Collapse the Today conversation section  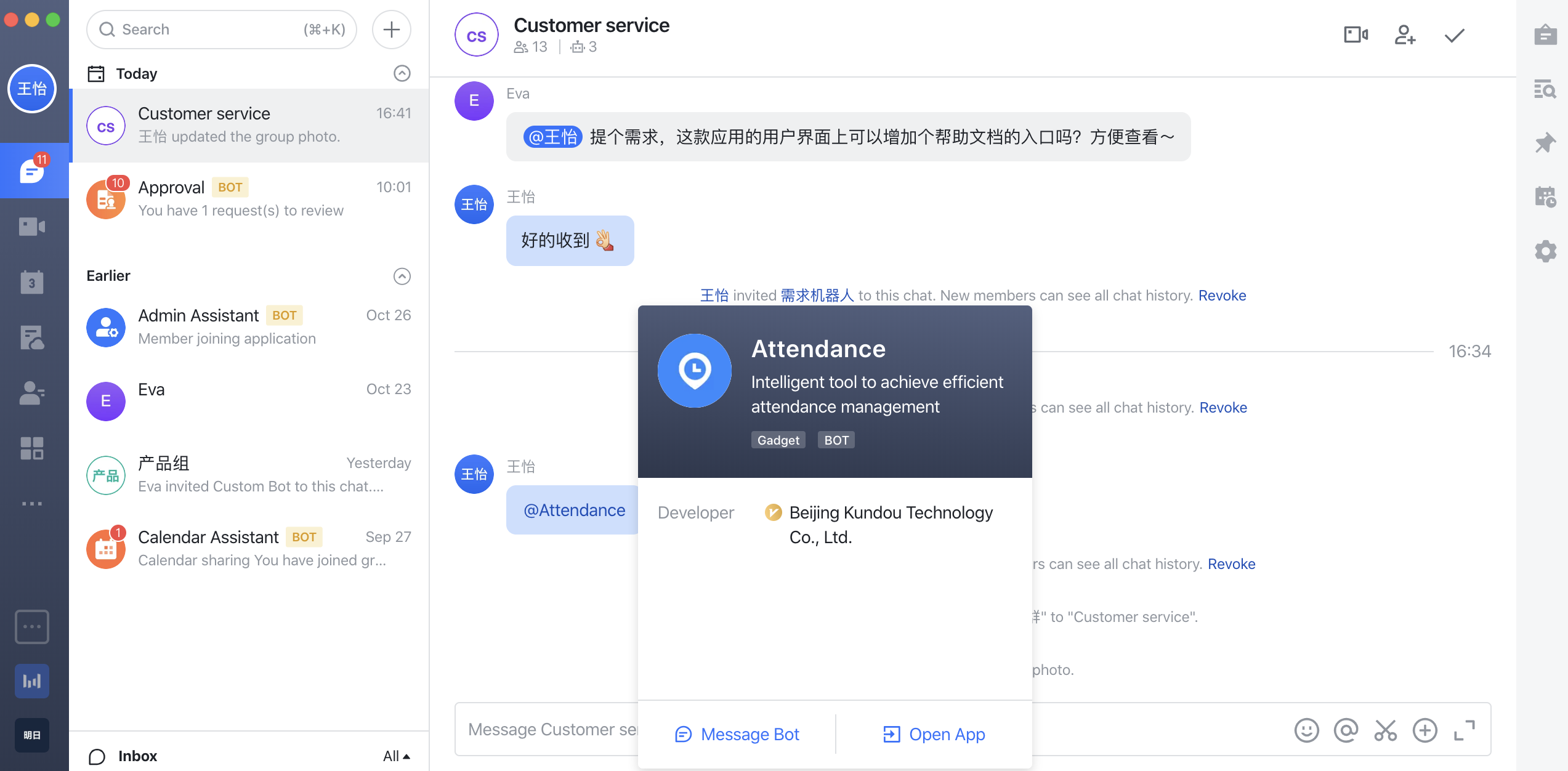(x=402, y=74)
